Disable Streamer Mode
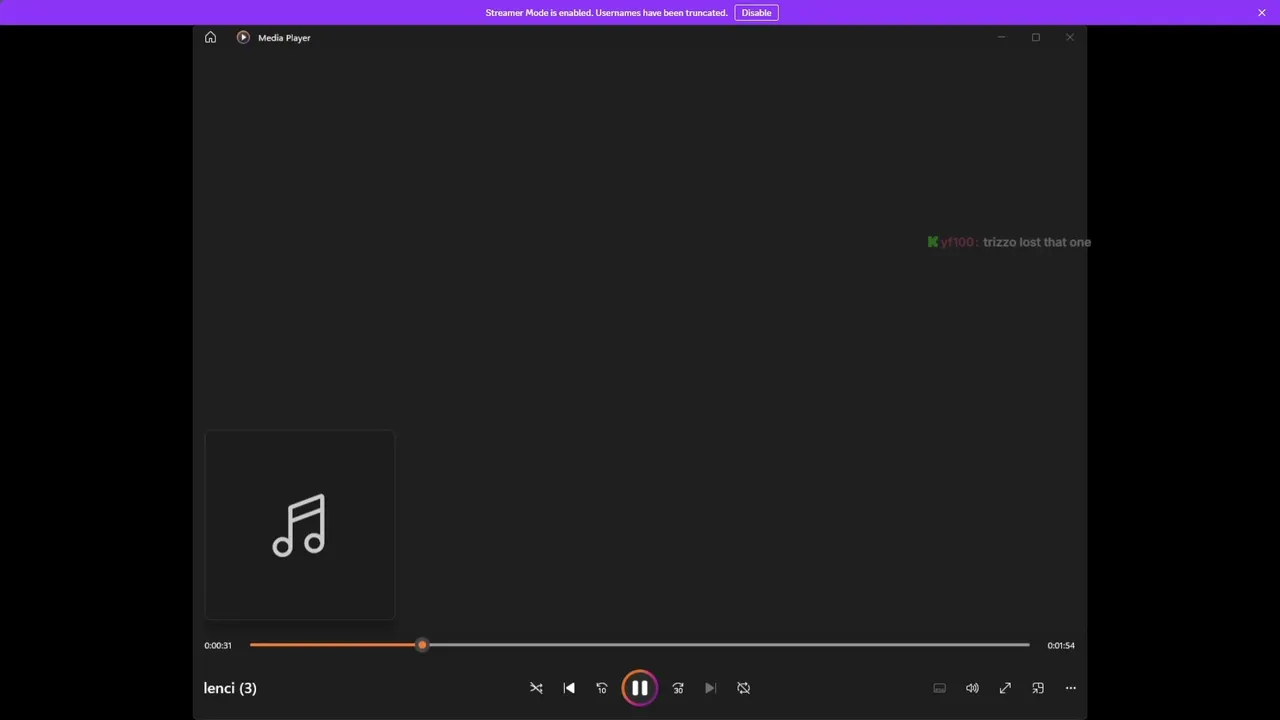Screen dimensions: 1280x720 tap(756, 13)
